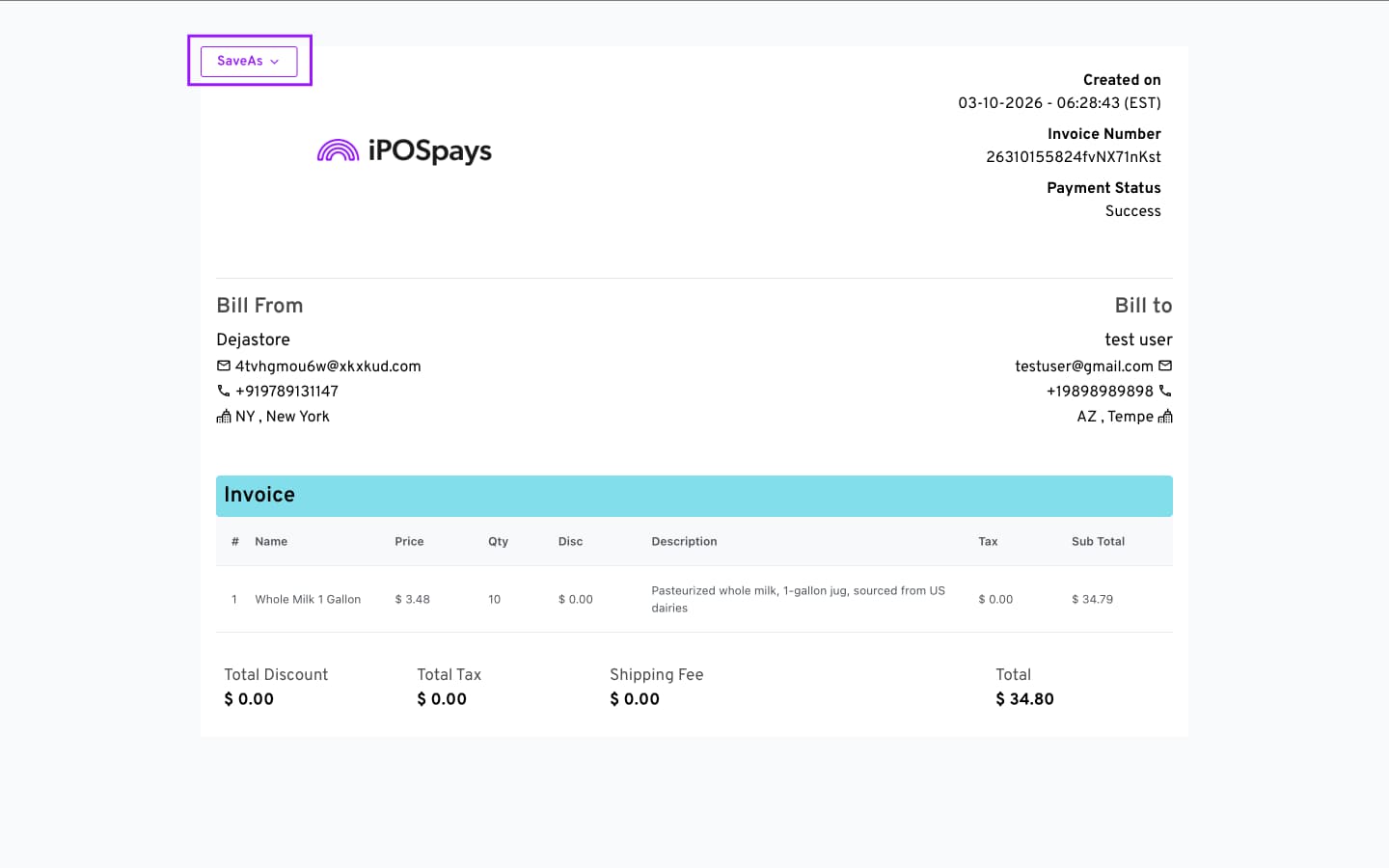
Task: Click the envelope icon beside testuser@gmail.com
Action: [x=1165, y=366]
